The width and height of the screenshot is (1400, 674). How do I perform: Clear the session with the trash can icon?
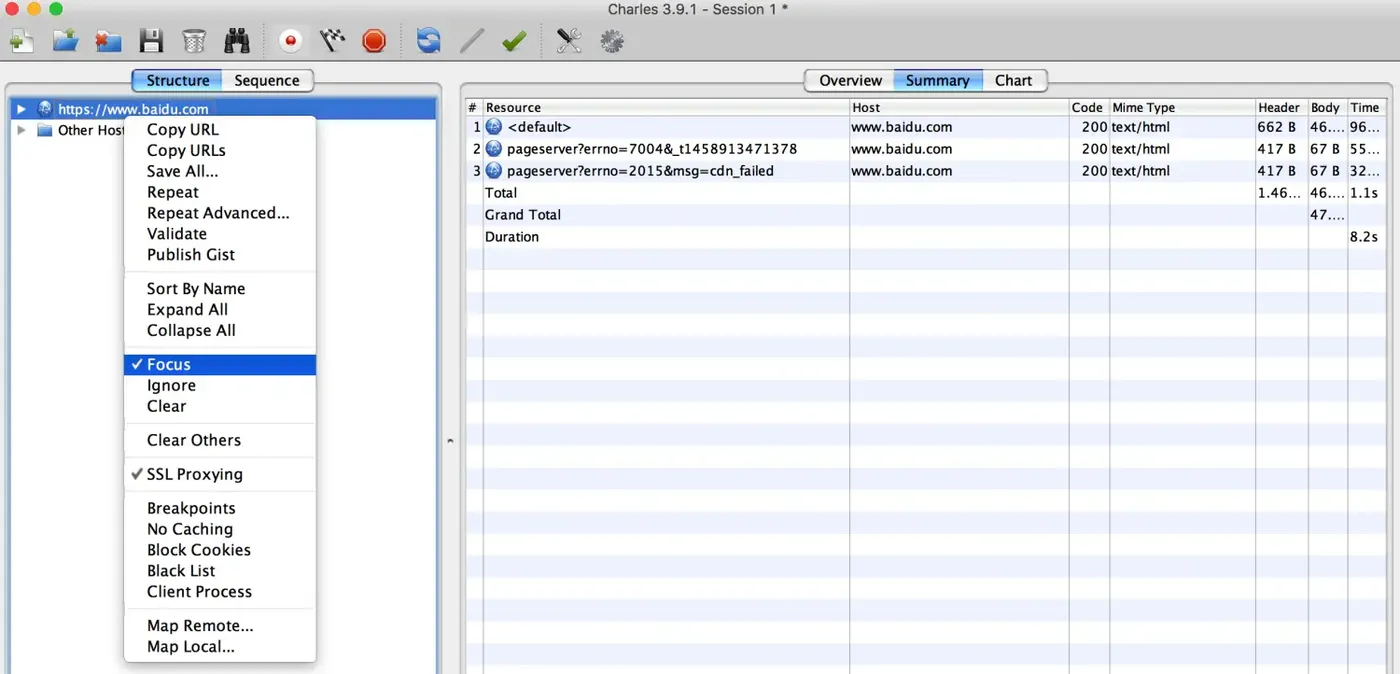click(x=194, y=41)
